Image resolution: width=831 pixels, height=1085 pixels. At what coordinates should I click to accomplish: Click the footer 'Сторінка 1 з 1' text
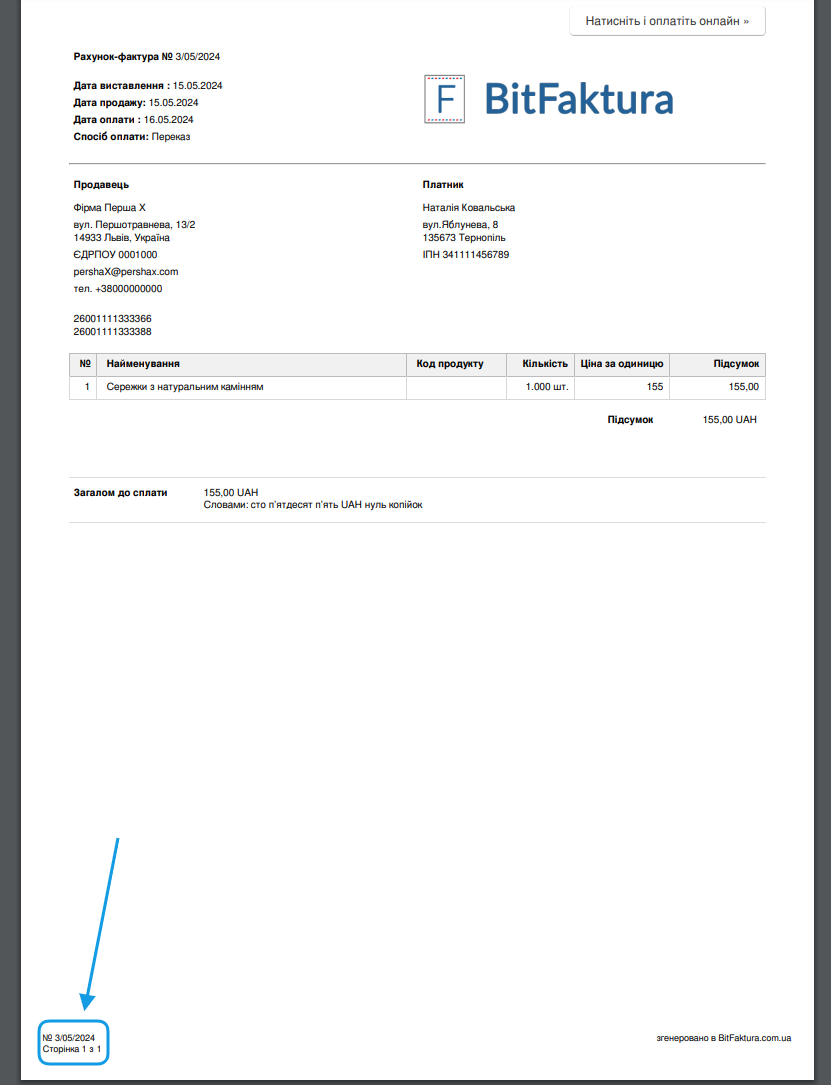(72, 1049)
